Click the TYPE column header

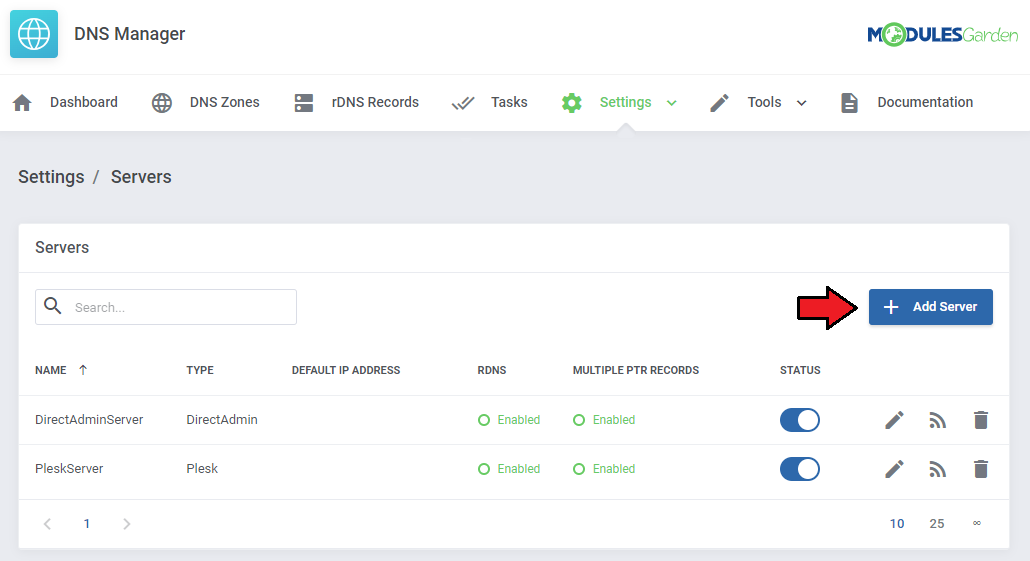pos(200,370)
